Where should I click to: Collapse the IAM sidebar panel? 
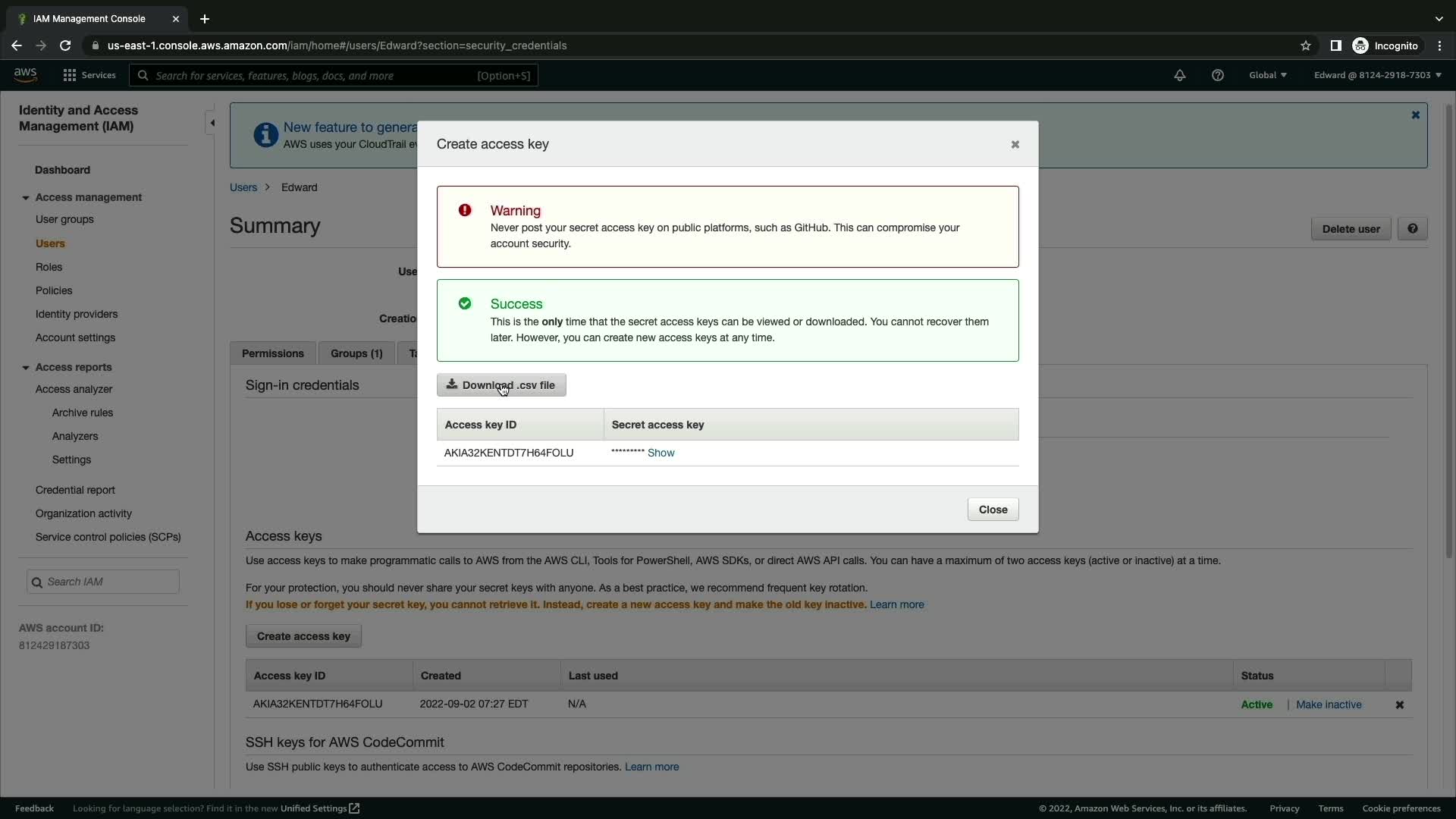(212, 123)
